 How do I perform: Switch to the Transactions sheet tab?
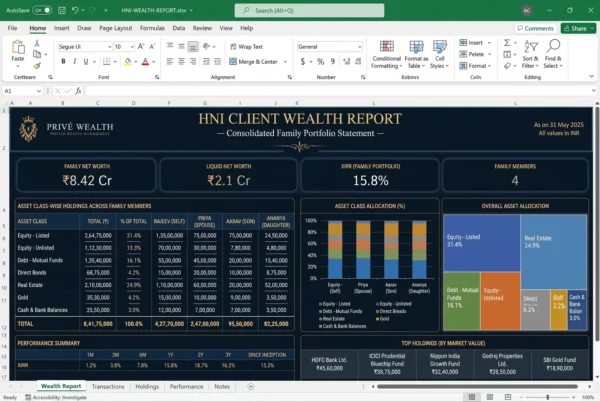pos(108,387)
